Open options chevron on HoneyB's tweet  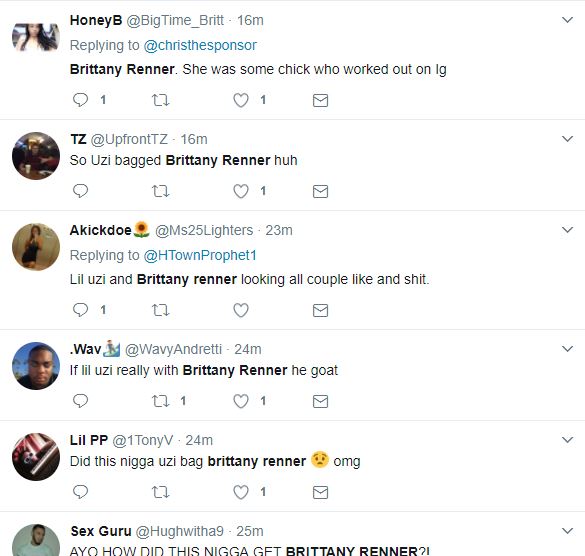pos(567,20)
